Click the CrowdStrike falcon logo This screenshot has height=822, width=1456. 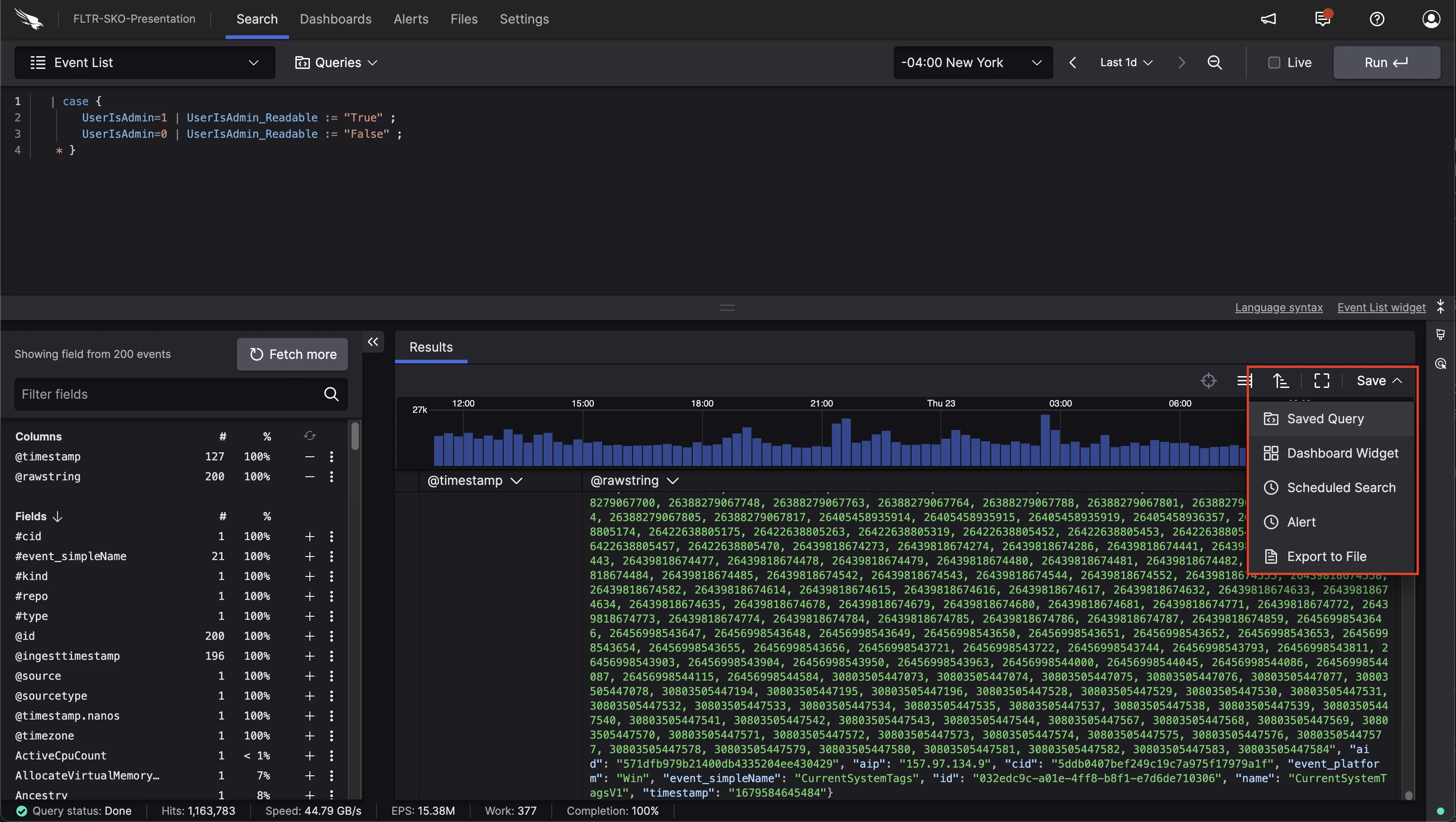click(x=28, y=19)
